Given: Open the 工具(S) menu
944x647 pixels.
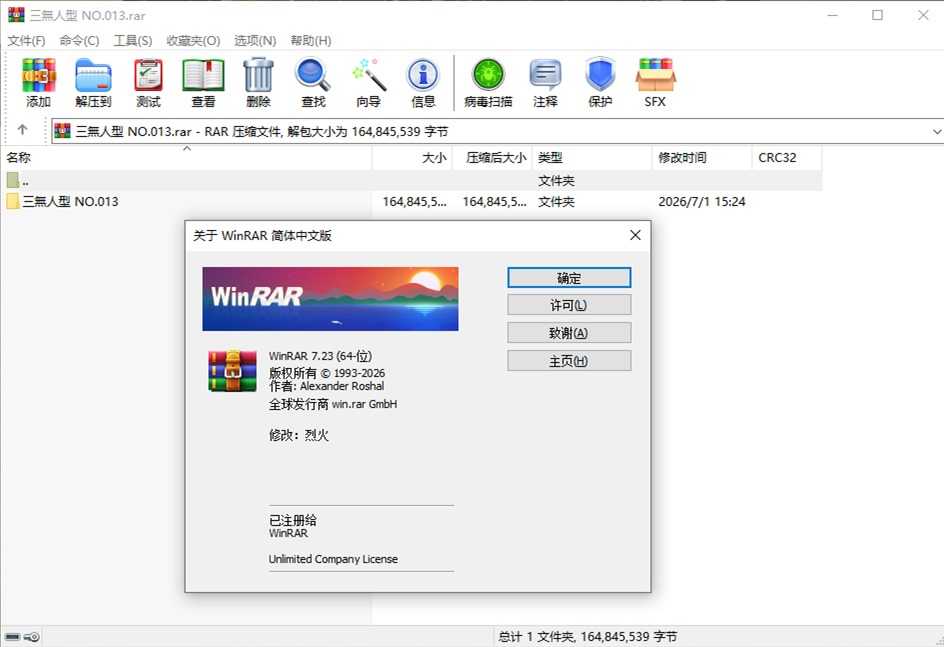Looking at the screenshot, I should click(x=133, y=40).
